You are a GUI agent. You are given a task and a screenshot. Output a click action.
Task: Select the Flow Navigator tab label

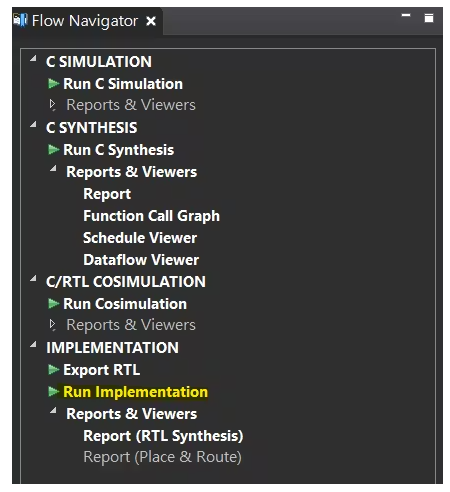[x=85, y=21]
